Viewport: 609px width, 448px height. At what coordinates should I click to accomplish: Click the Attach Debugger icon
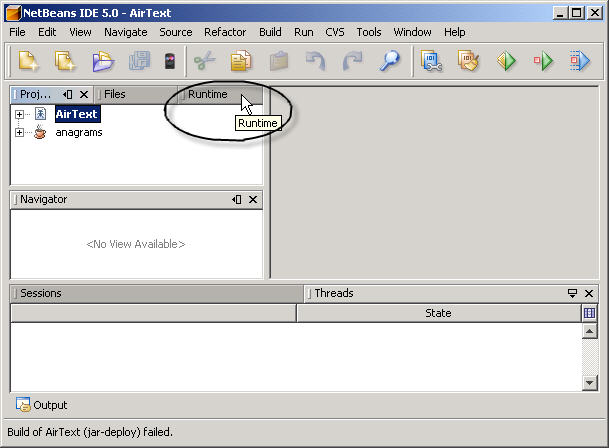tap(580, 61)
